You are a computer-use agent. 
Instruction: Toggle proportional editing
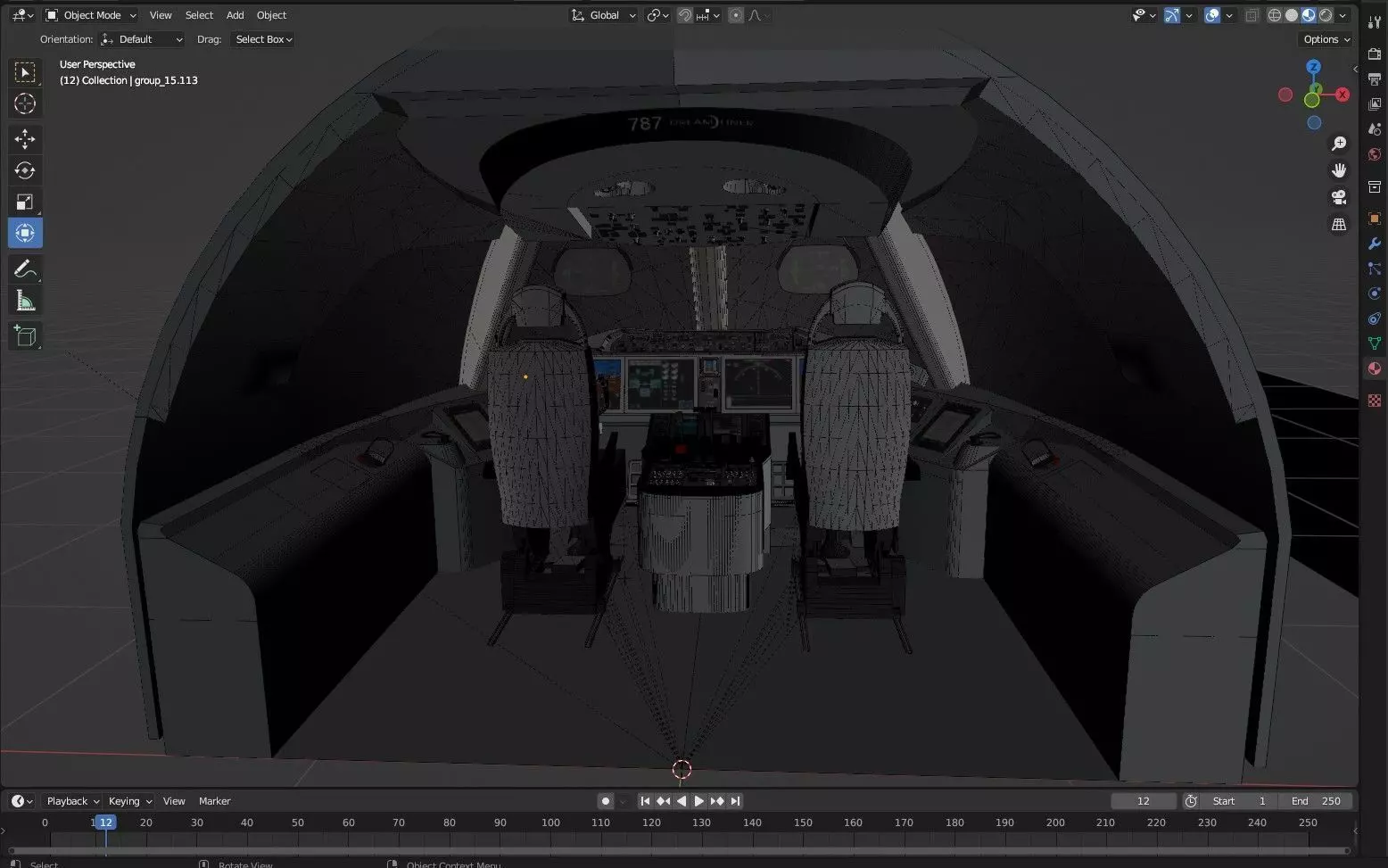pos(736,15)
